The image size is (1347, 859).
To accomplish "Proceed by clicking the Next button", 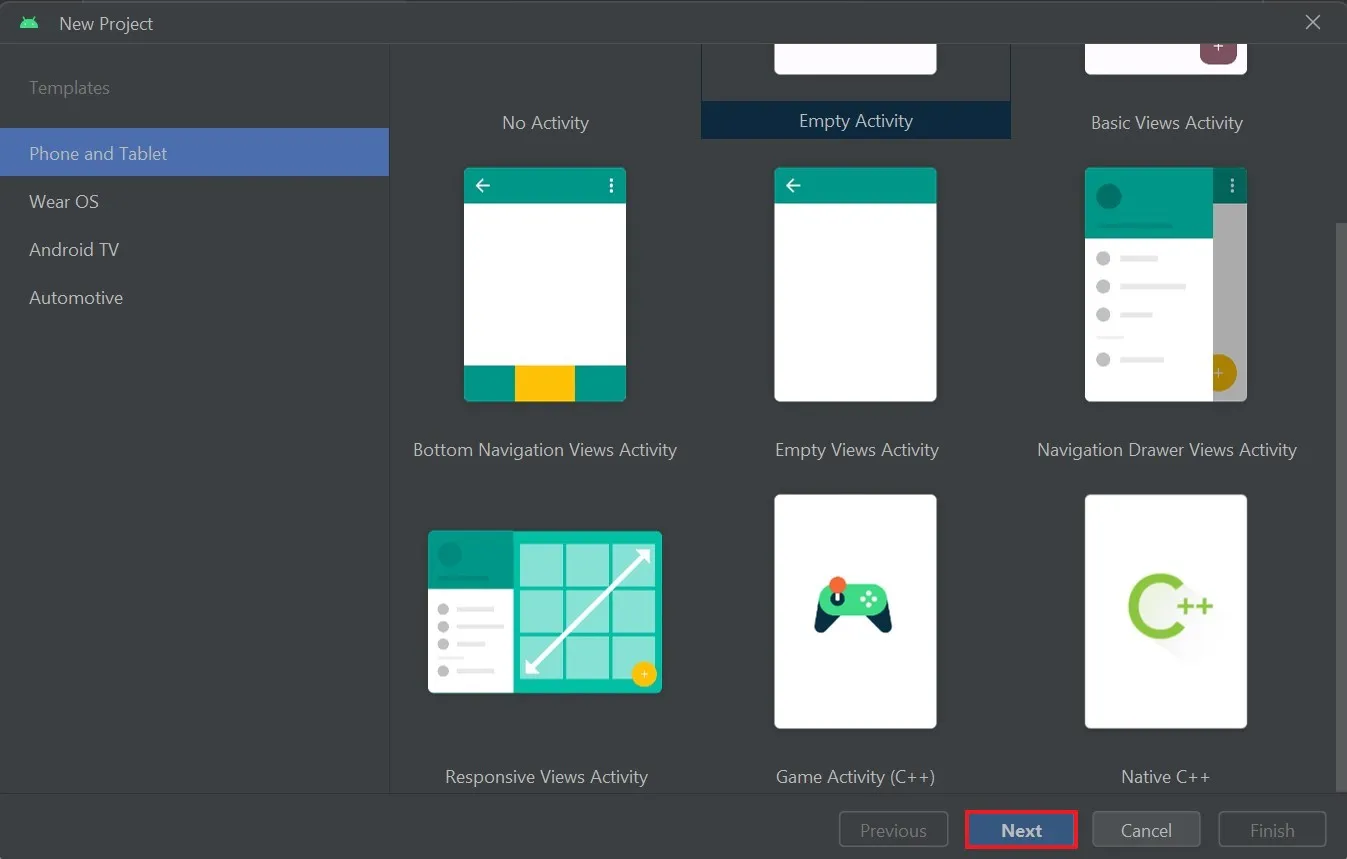I will point(1021,830).
